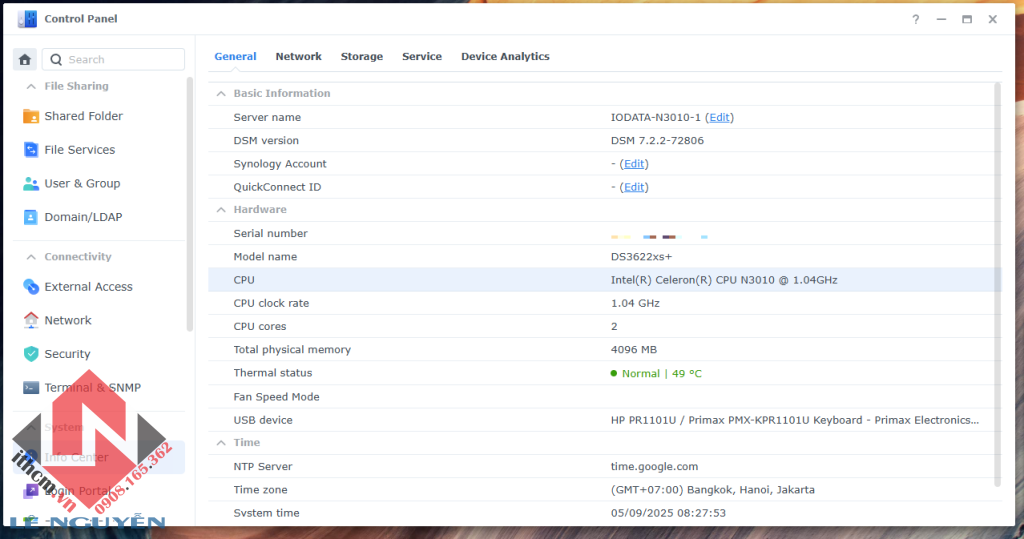Screen dimensions: 1024x539
Task: Maximize the Control Panel window
Action: click(x=967, y=20)
